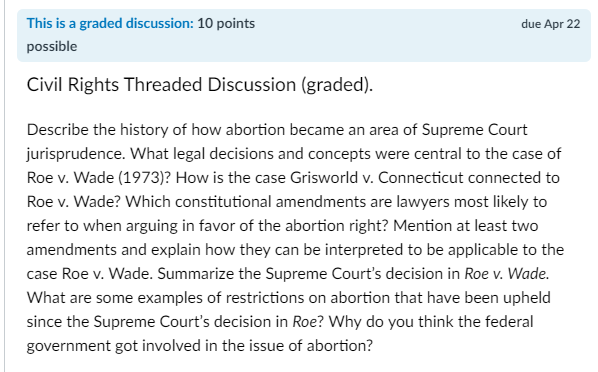Click the word "jurisprudence." in the prompt
The height and width of the screenshot is (372, 598).
click(76, 154)
